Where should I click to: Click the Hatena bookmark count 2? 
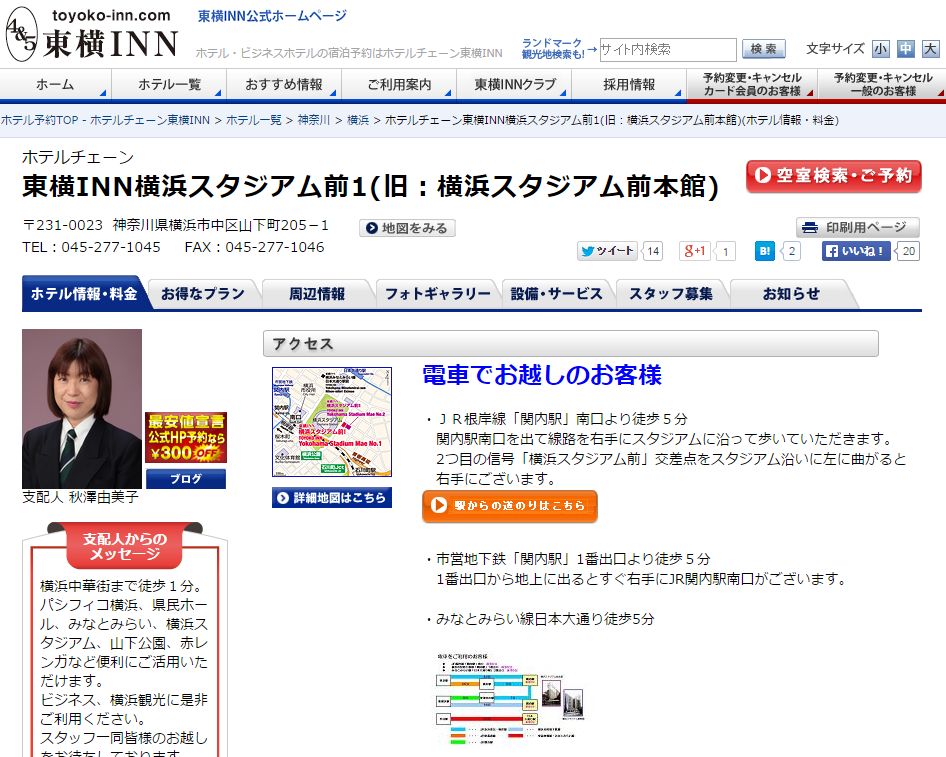791,251
